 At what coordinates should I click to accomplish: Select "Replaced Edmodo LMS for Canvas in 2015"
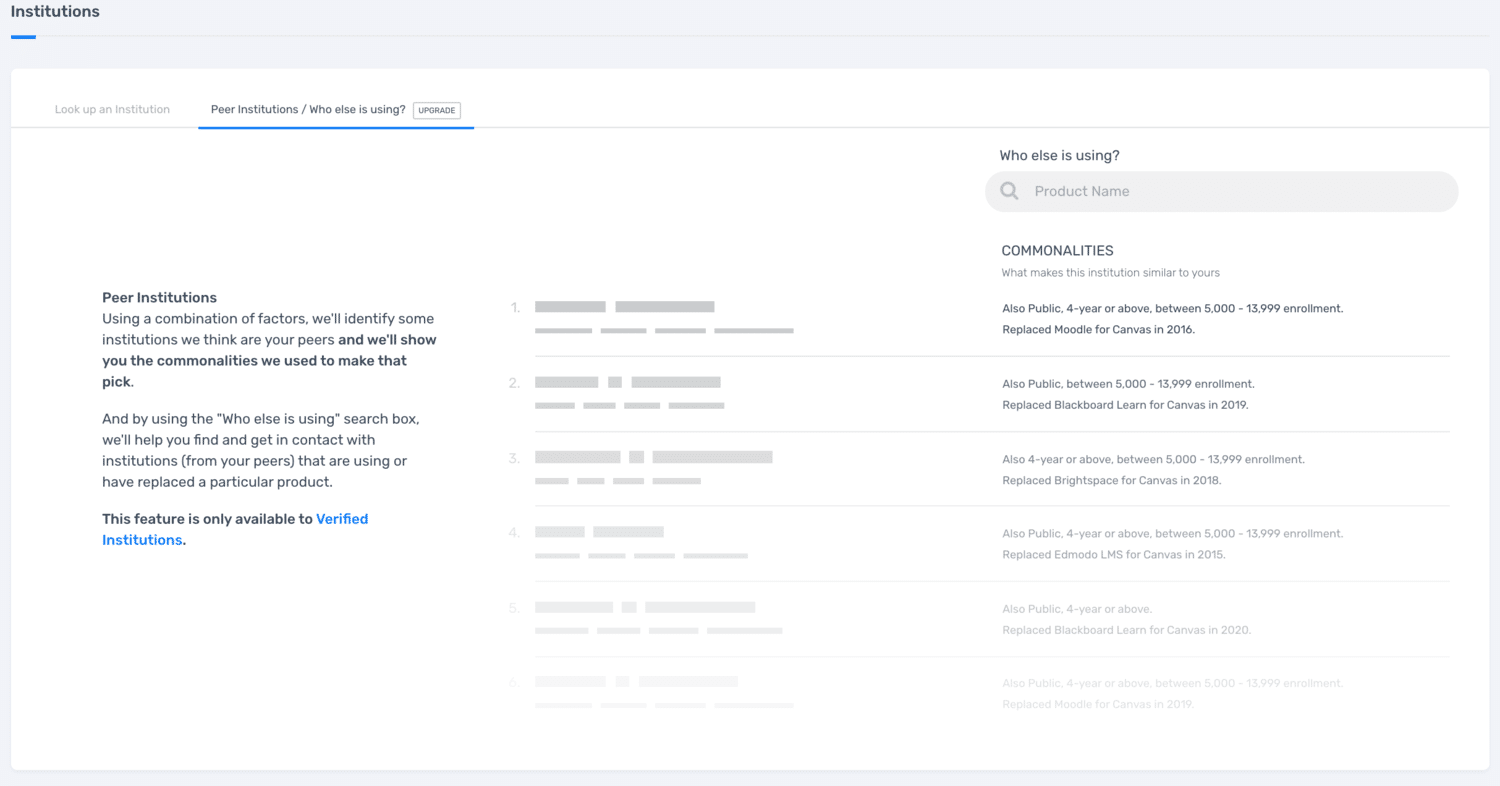point(1113,554)
